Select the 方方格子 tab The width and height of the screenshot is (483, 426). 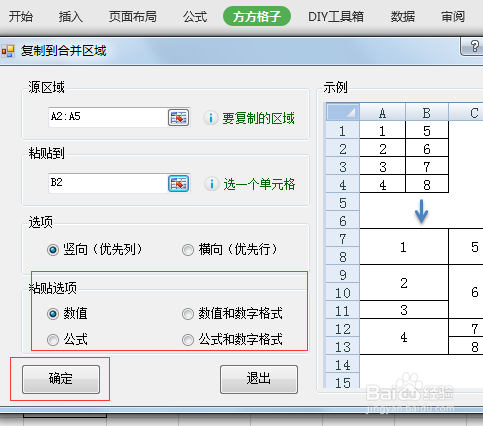point(257,16)
